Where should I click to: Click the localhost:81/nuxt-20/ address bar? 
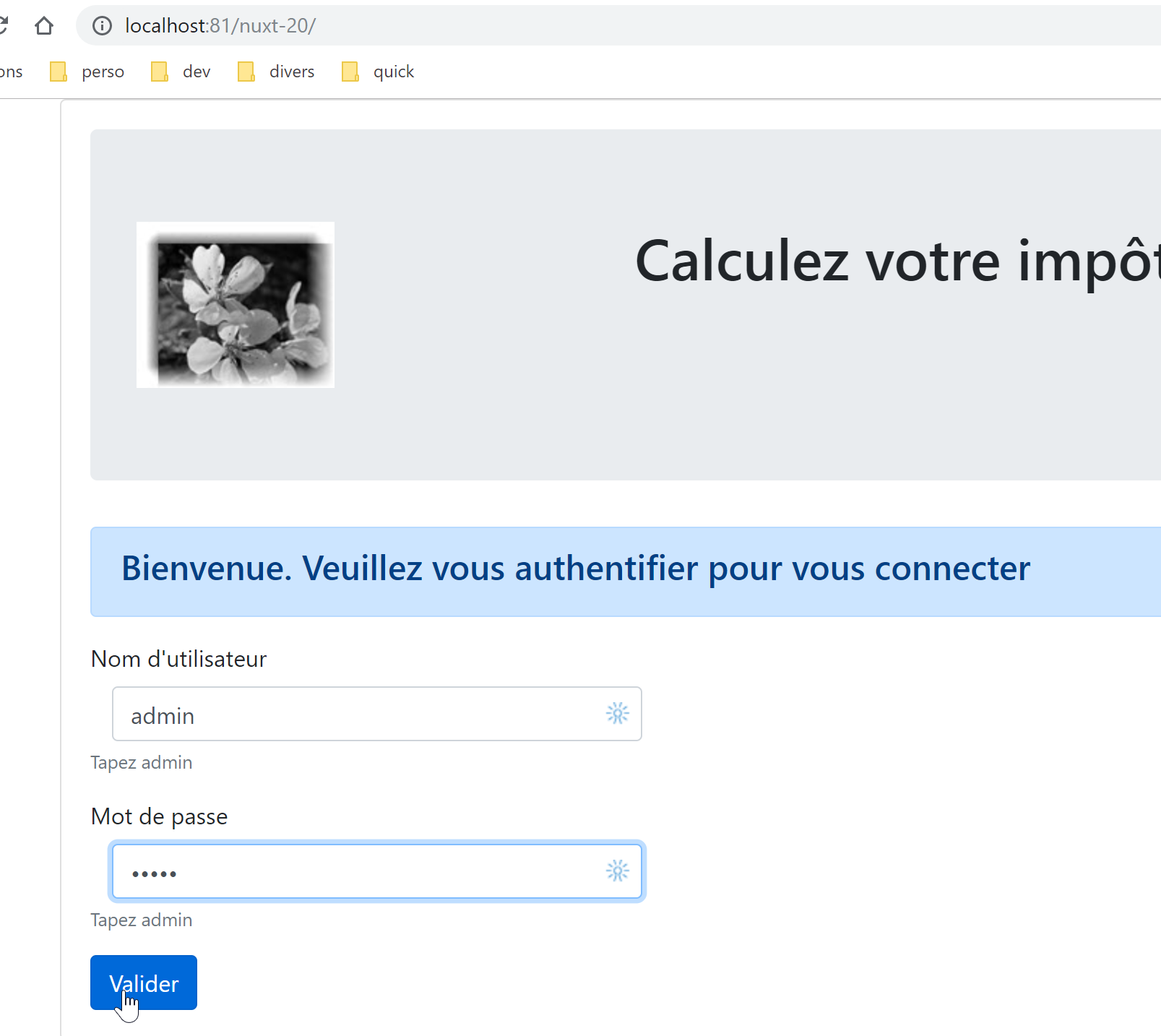[506, 26]
